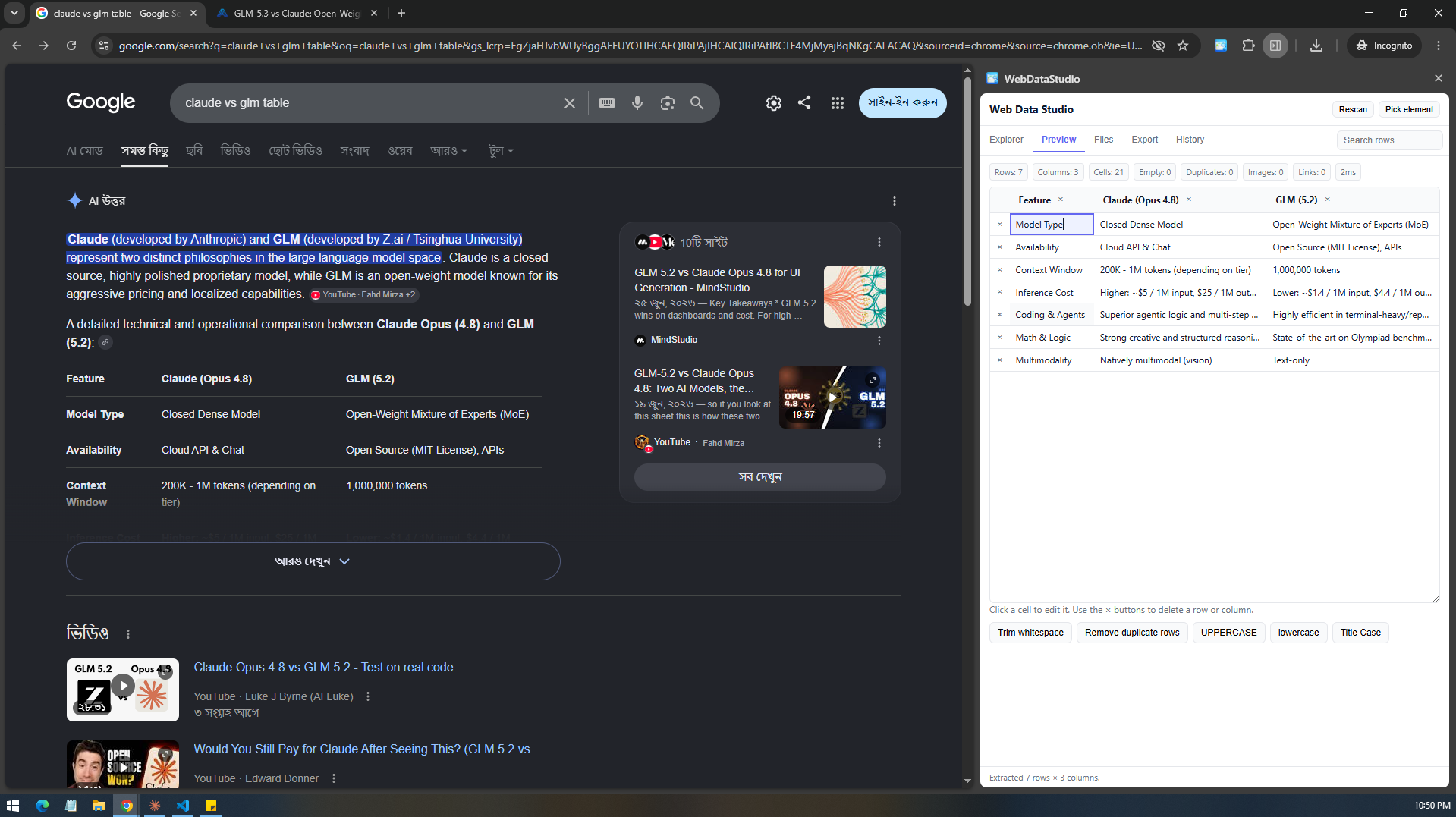Switch to GLM-5.3 vs Claude browser tab
The image size is (1456, 817).
click(297, 13)
